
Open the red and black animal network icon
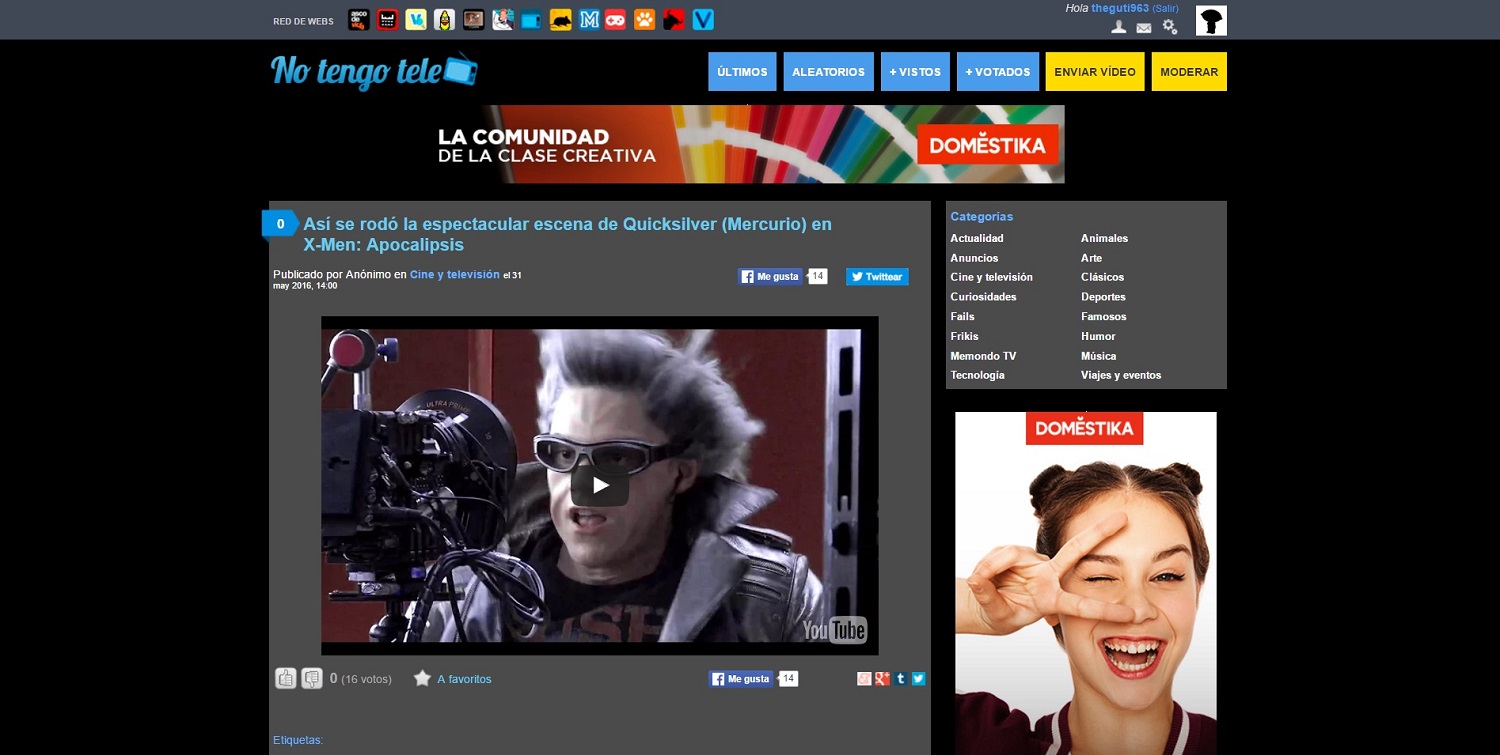tap(674, 19)
